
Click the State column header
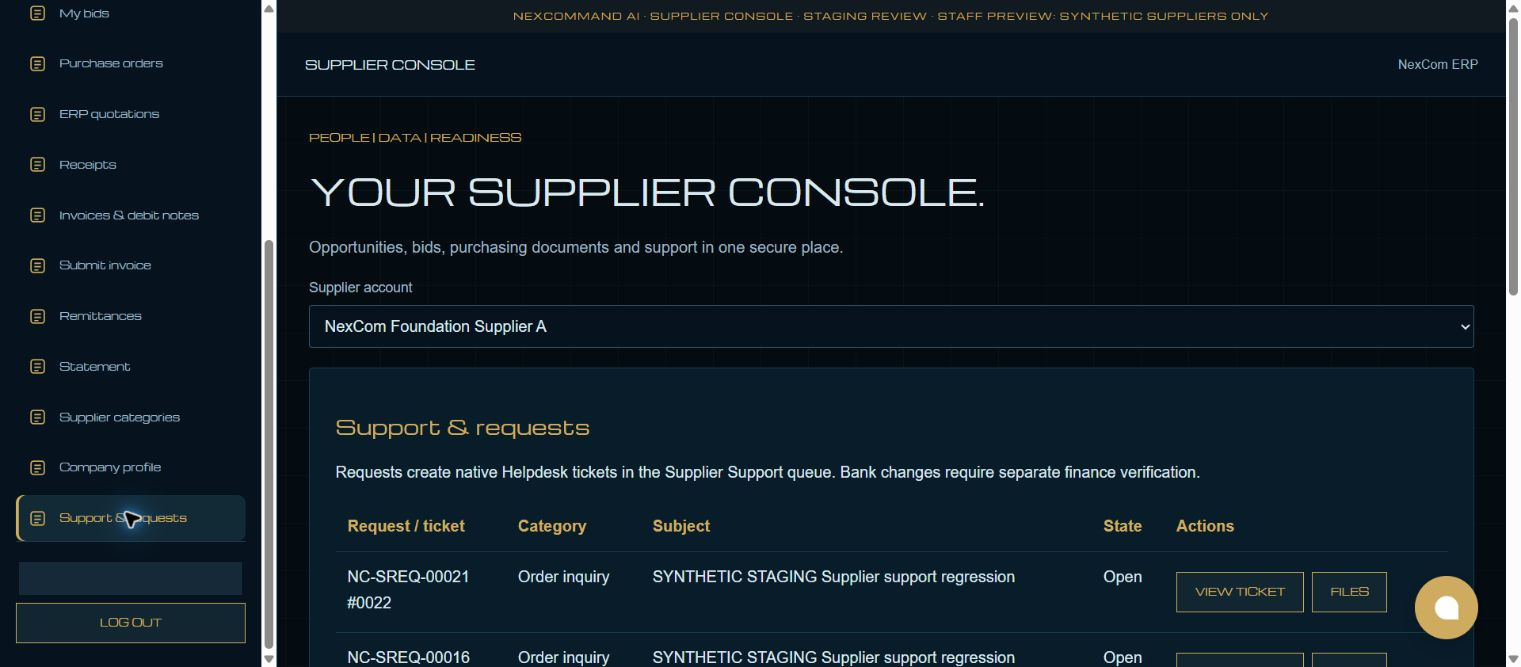pyautogui.click(x=1122, y=526)
